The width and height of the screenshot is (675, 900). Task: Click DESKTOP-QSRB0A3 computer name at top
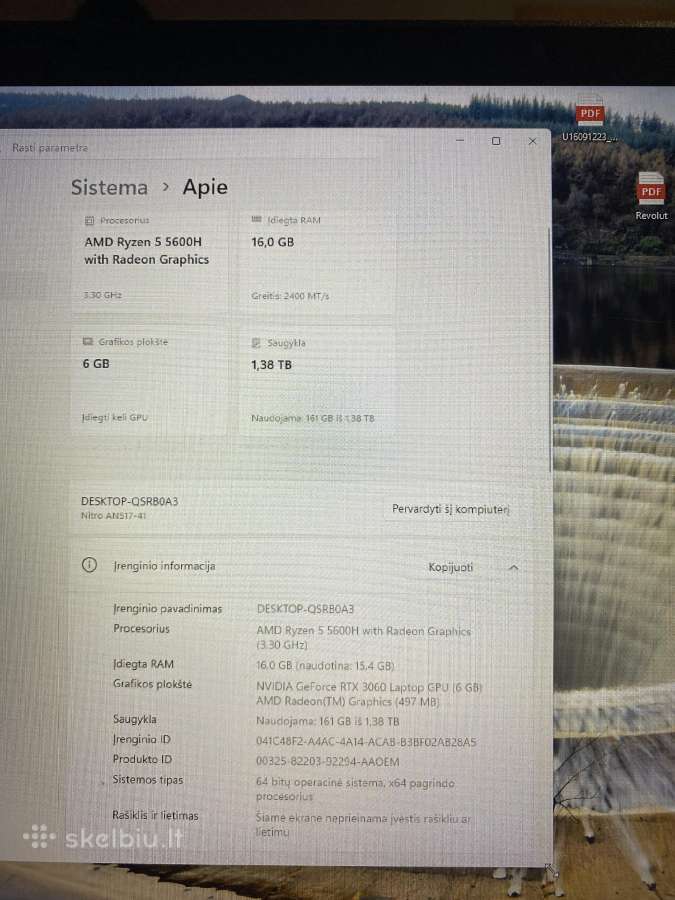[130, 501]
